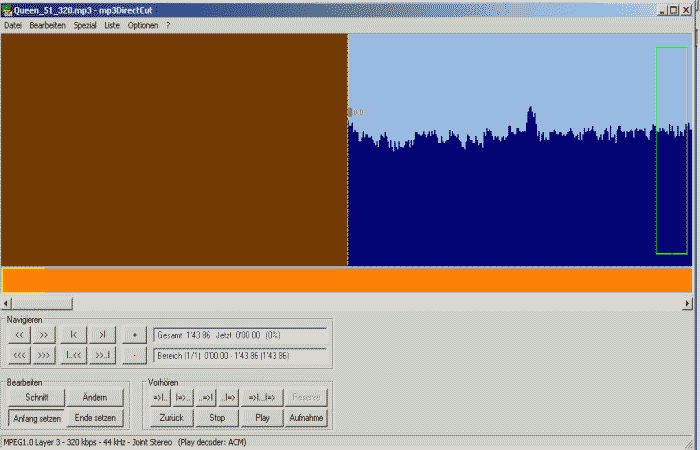
Task: Click the Schnitt button
Action: point(36,398)
